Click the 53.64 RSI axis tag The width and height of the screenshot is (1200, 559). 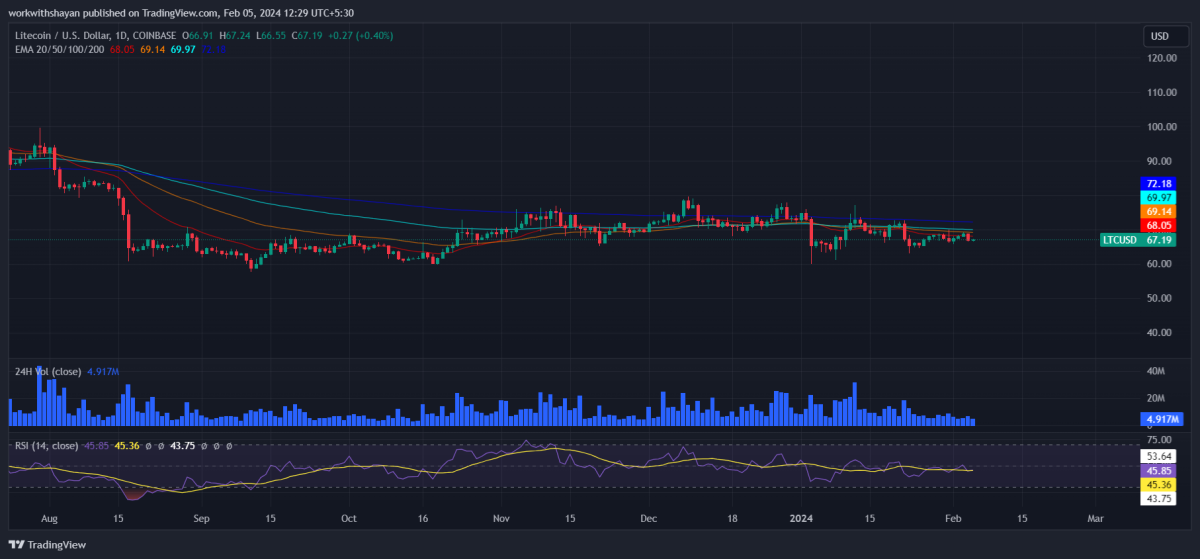tap(1159, 456)
